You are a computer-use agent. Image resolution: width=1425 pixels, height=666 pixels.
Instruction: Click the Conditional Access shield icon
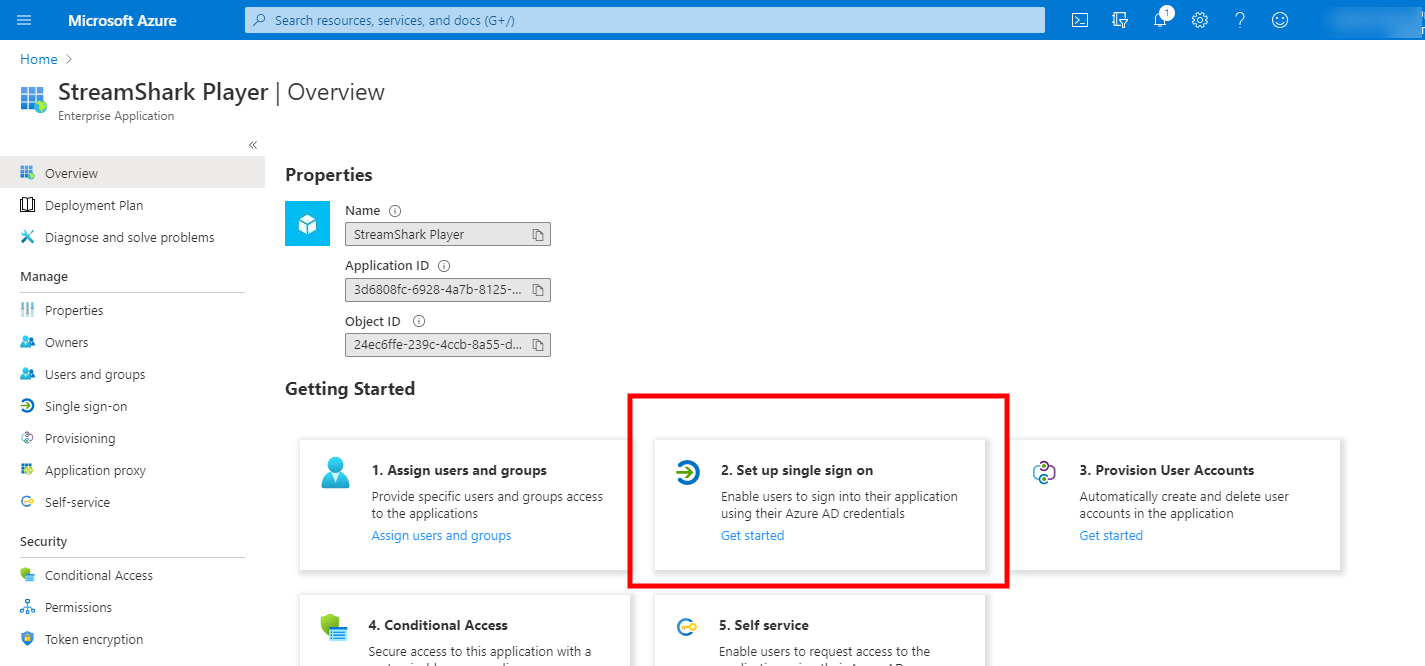(334, 627)
